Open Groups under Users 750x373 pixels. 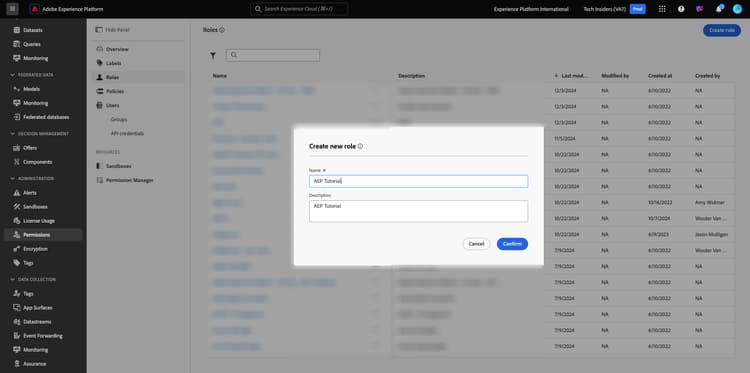pyautogui.click(x=119, y=120)
